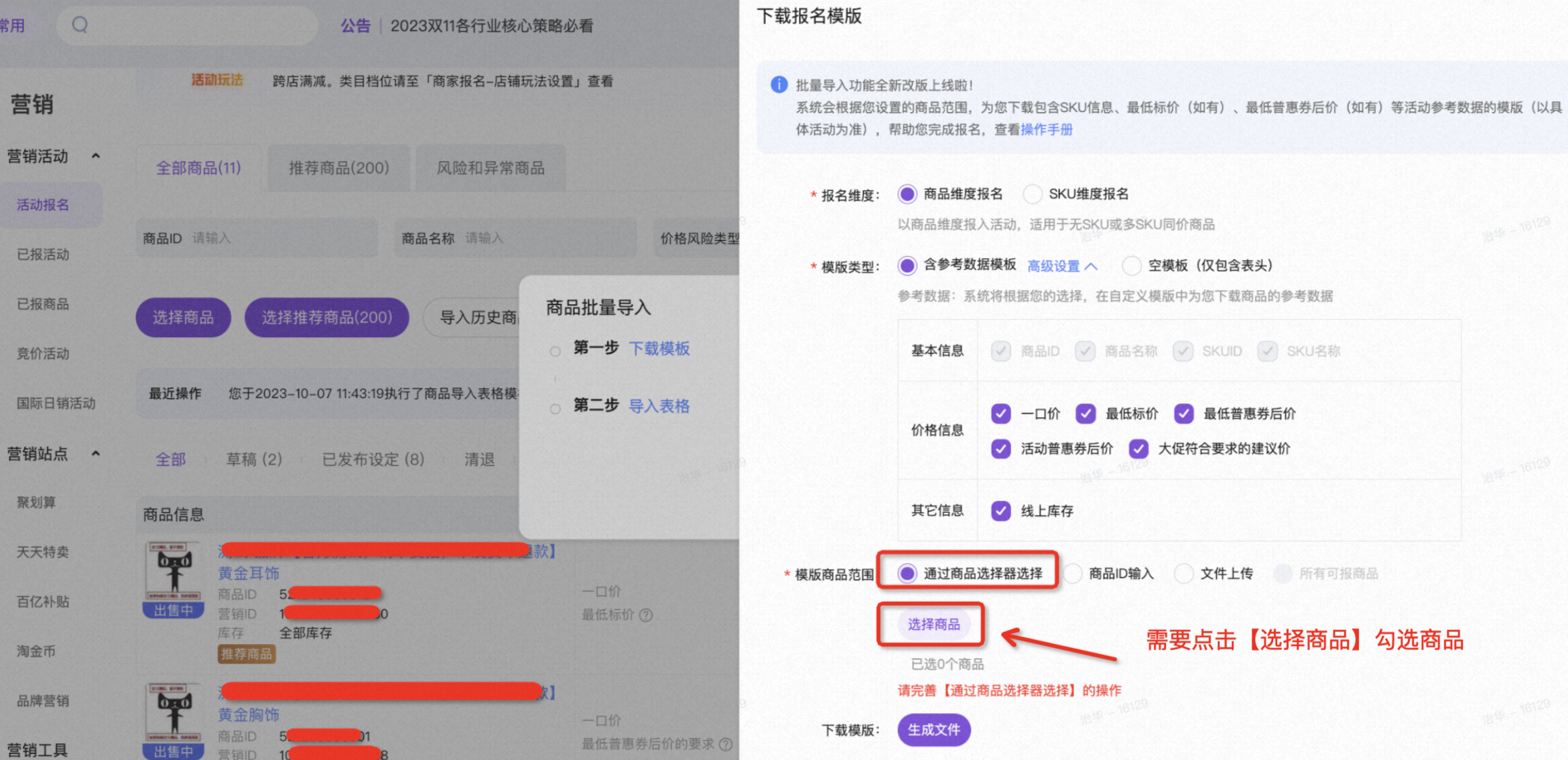Collapse the 高级设置 advanced settings
The height and width of the screenshot is (760, 1568).
(1062, 266)
